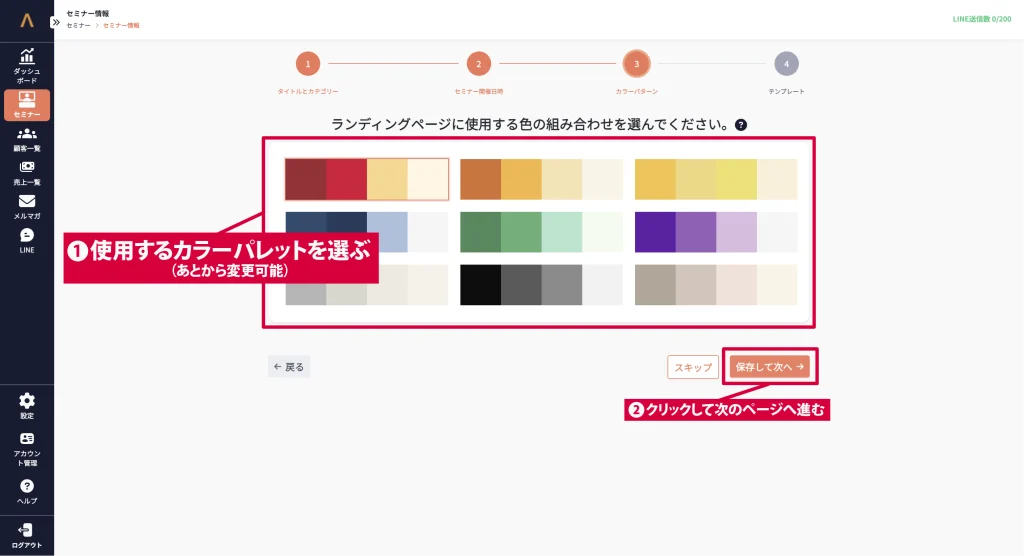Image resolution: width=1024 pixels, height=556 pixels.
Task: Choose the purple color palette
Action: pos(716,232)
